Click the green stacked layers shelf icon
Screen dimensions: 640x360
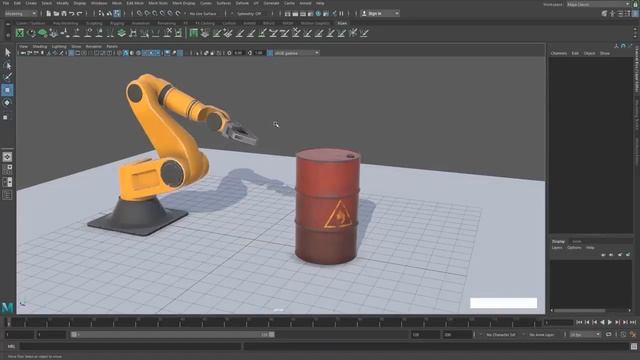click(121, 33)
